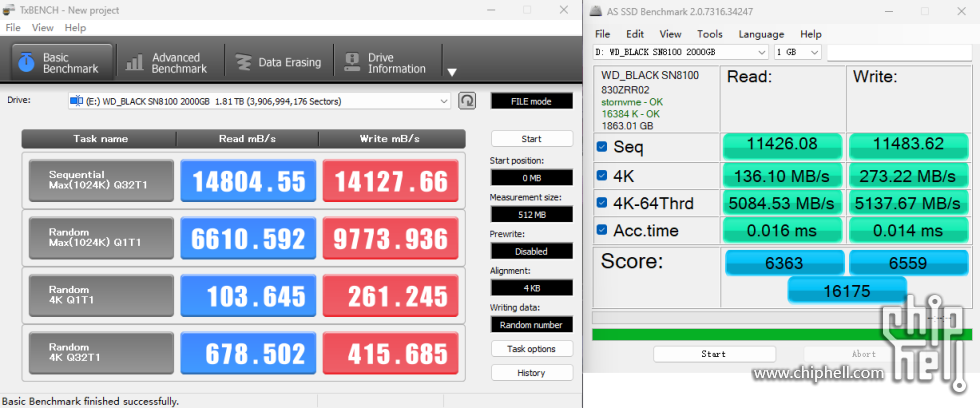Expand the TxBENCH drive selection dropdown
980x408 pixels.
pyautogui.click(x=444, y=101)
